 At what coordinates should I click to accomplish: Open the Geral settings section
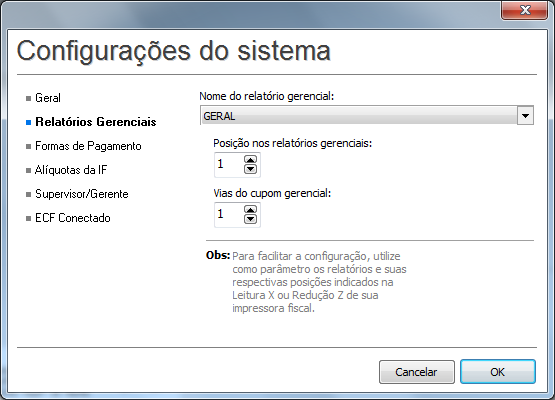click(x=48, y=98)
